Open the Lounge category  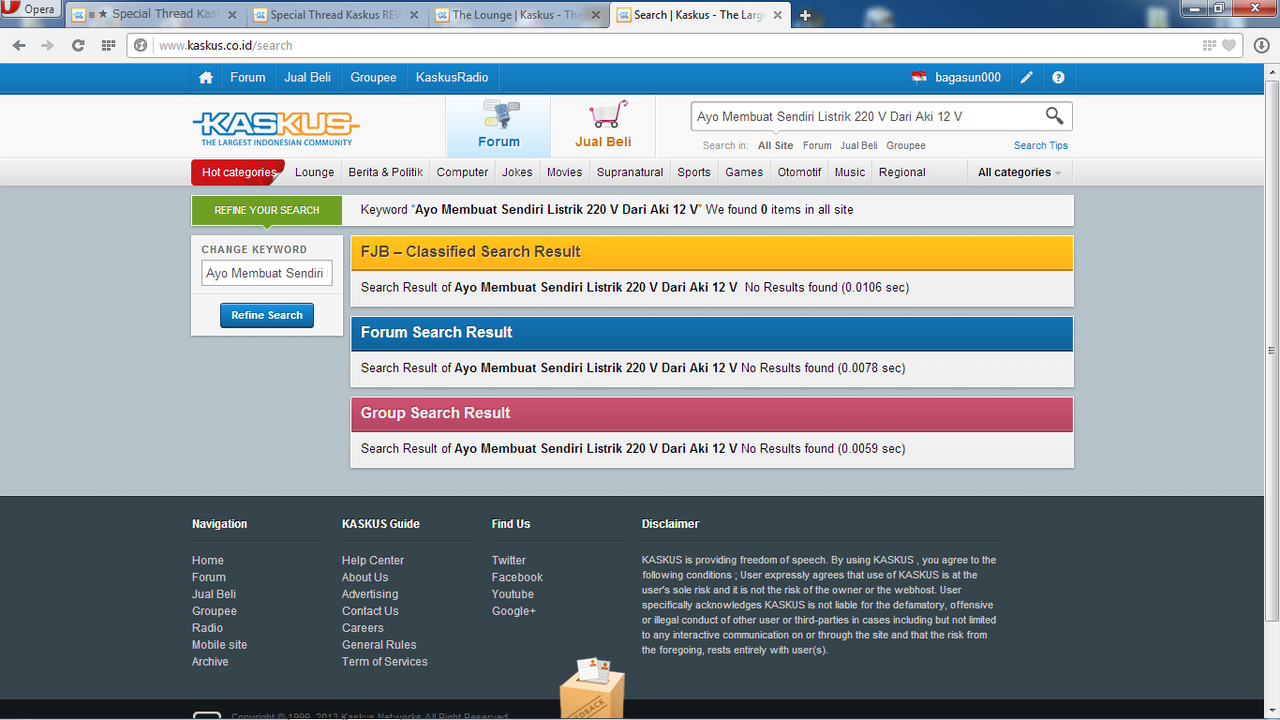314,172
